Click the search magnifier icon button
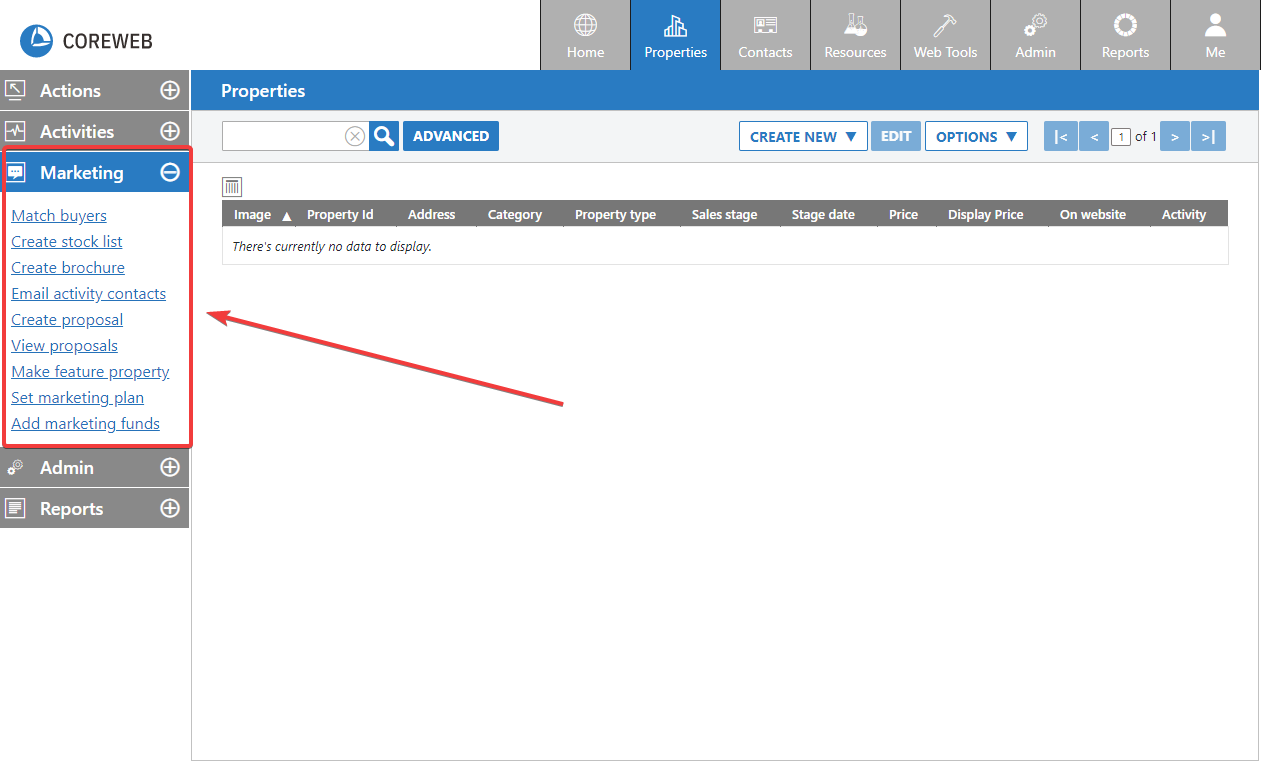Viewport: 1261px width, 762px height. coord(384,136)
